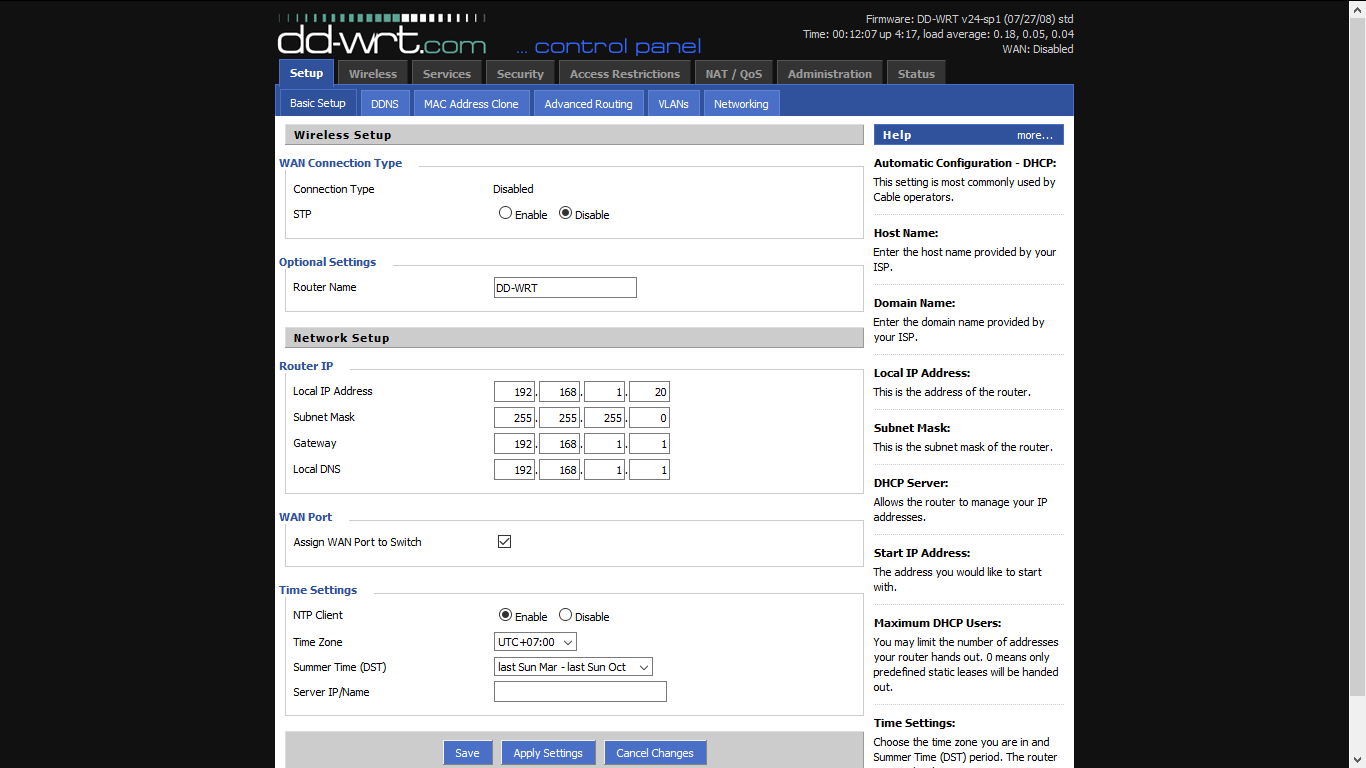Screen dimensions: 1366x768
Task: Click the NTP Server IP/Name field
Action: 580,692
